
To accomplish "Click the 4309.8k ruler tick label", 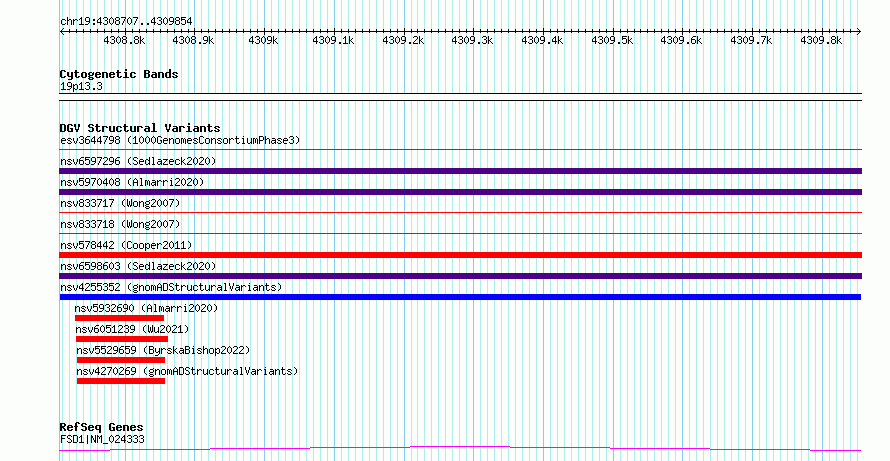I will click(x=821, y=41).
